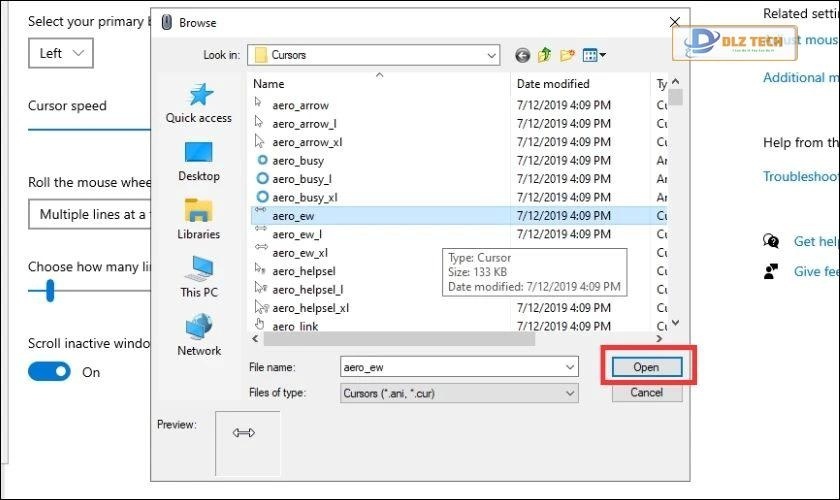The height and width of the screenshot is (500, 840).
Task: Open Troubleshoot link in Settings
Action: pyautogui.click(x=801, y=176)
